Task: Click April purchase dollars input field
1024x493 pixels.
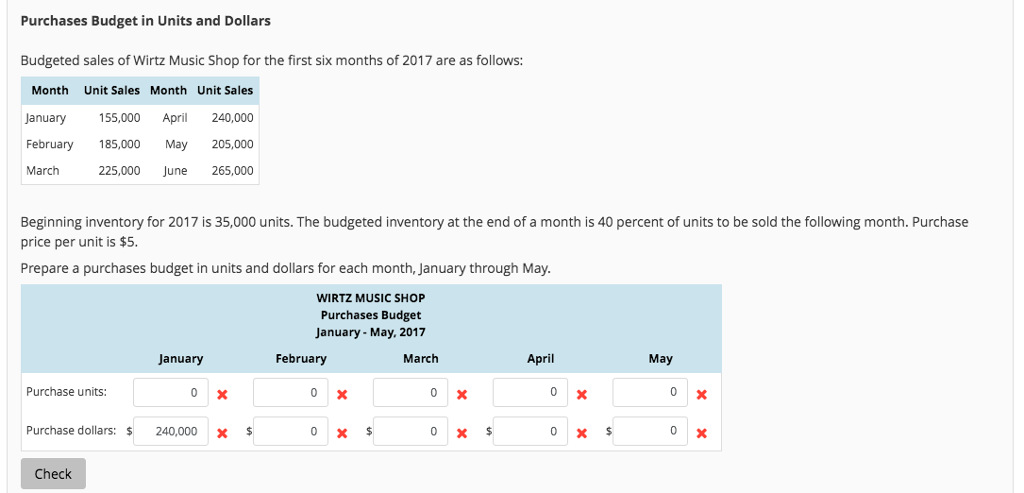Action: (530, 432)
